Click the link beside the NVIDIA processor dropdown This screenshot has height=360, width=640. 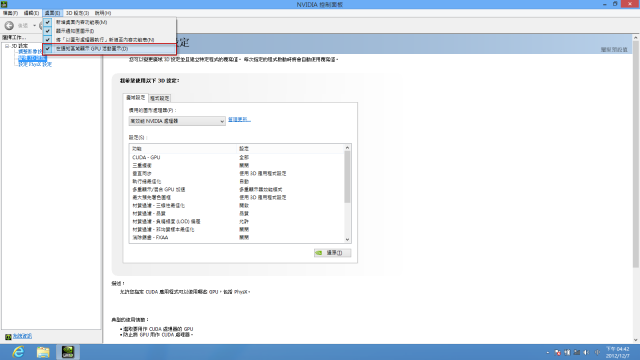pyautogui.click(x=239, y=120)
